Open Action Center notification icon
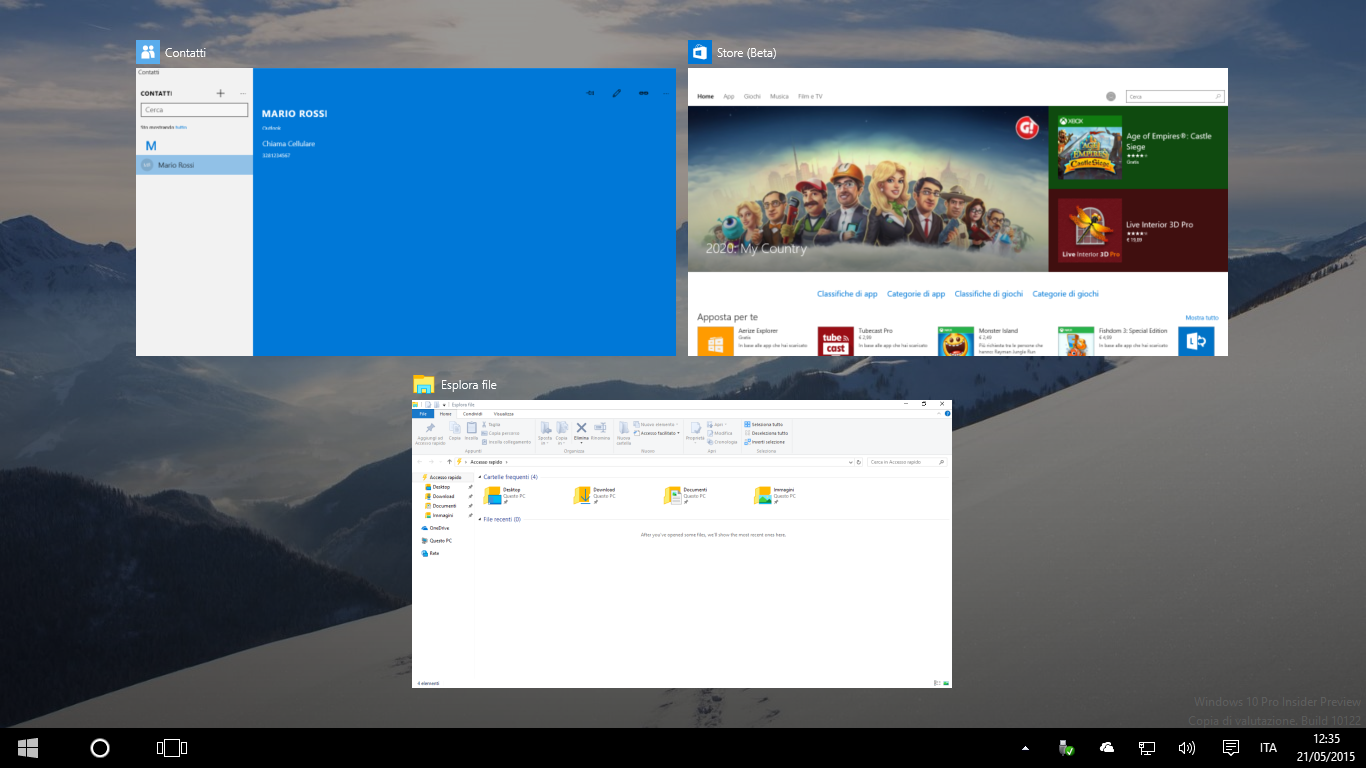 pyautogui.click(x=1231, y=748)
